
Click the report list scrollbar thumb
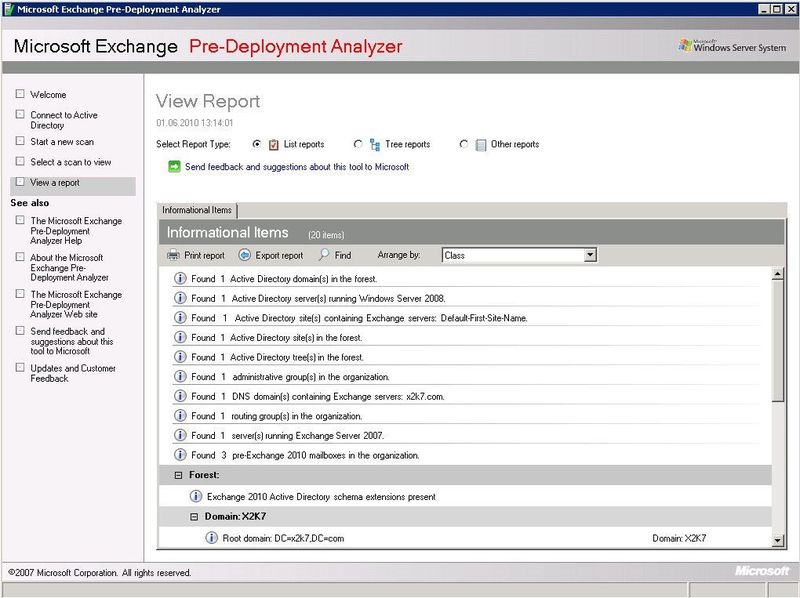tap(778, 341)
